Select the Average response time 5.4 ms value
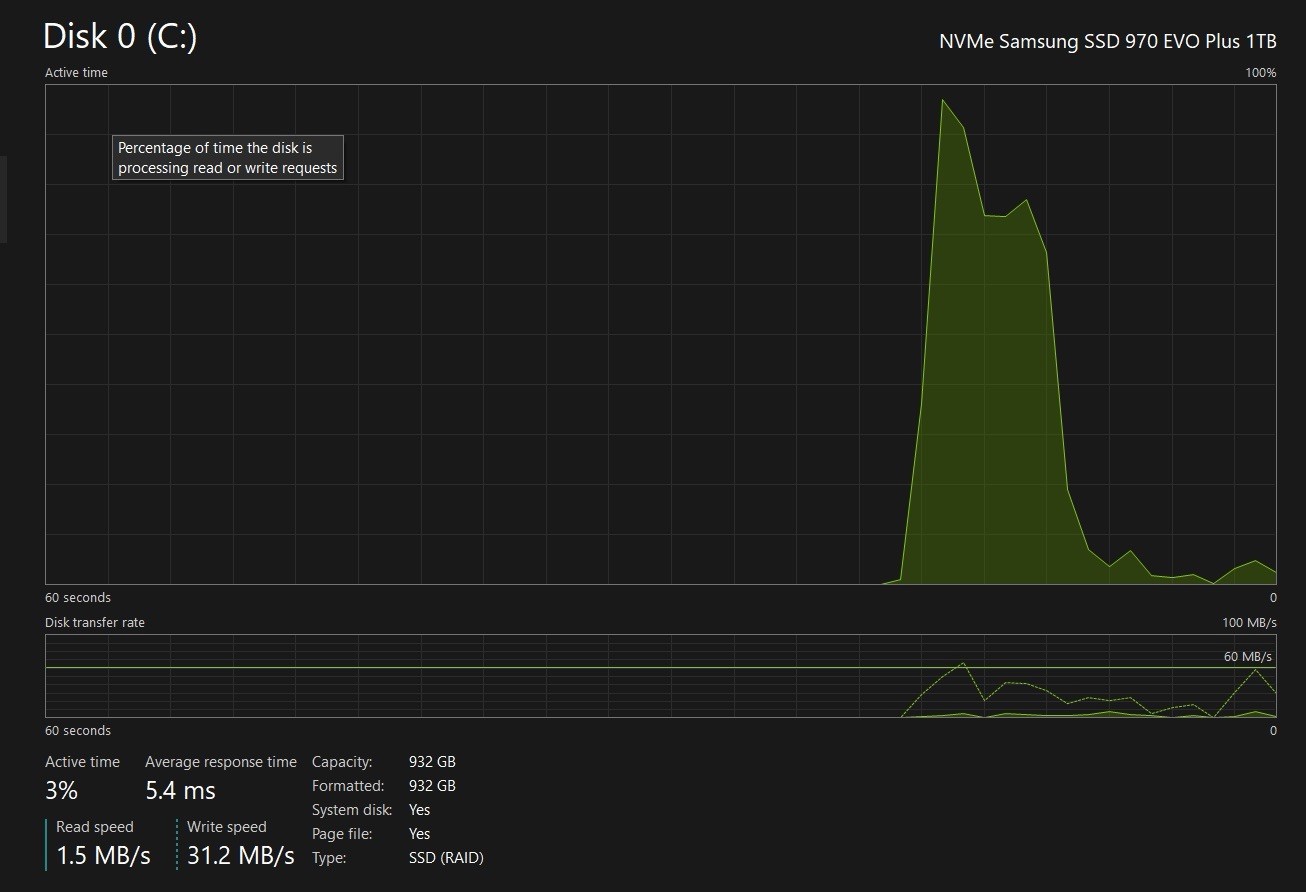1306x892 pixels. [180, 791]
